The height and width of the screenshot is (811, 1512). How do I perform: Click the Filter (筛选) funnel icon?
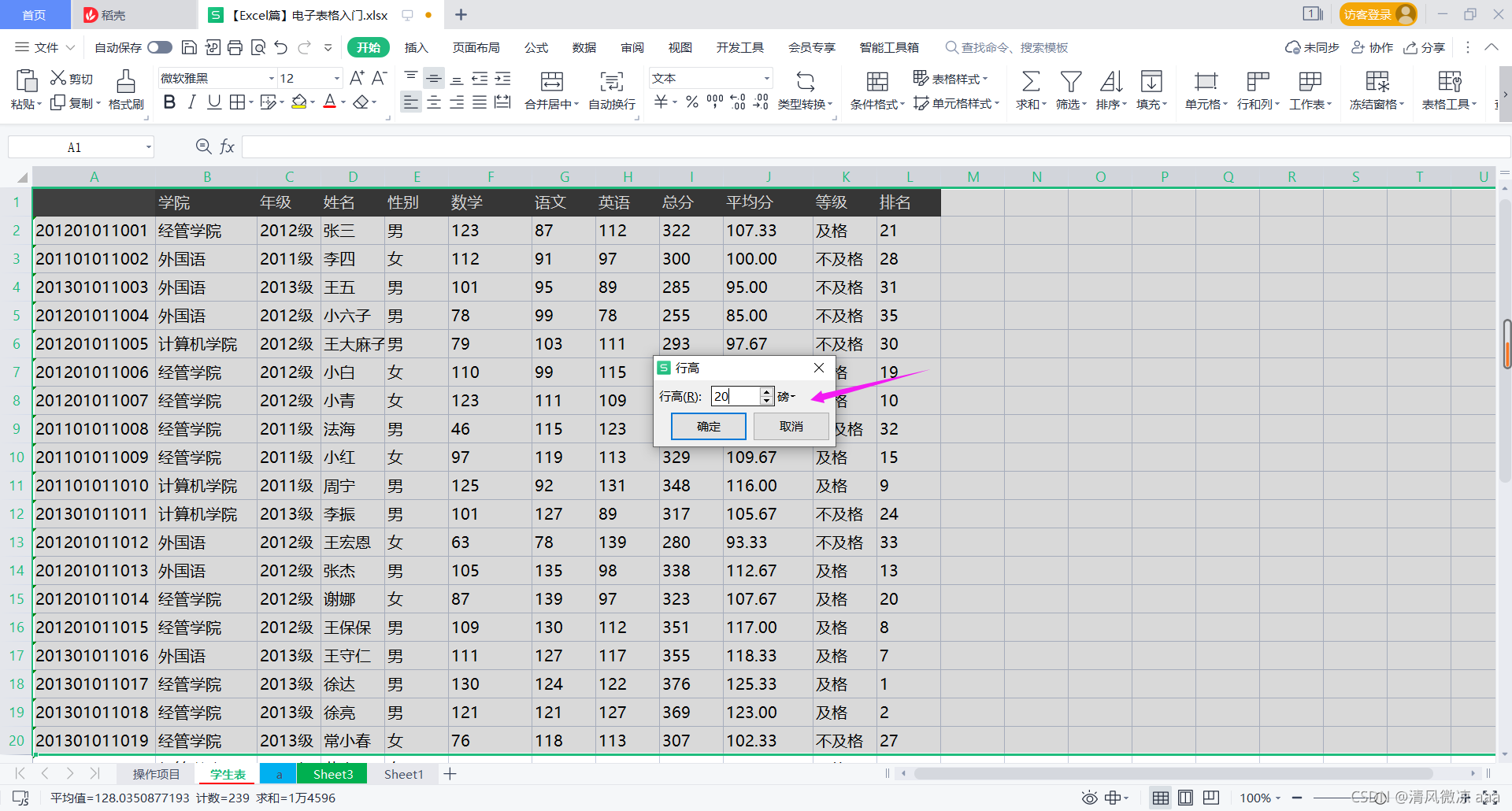tap(1071, 81)
